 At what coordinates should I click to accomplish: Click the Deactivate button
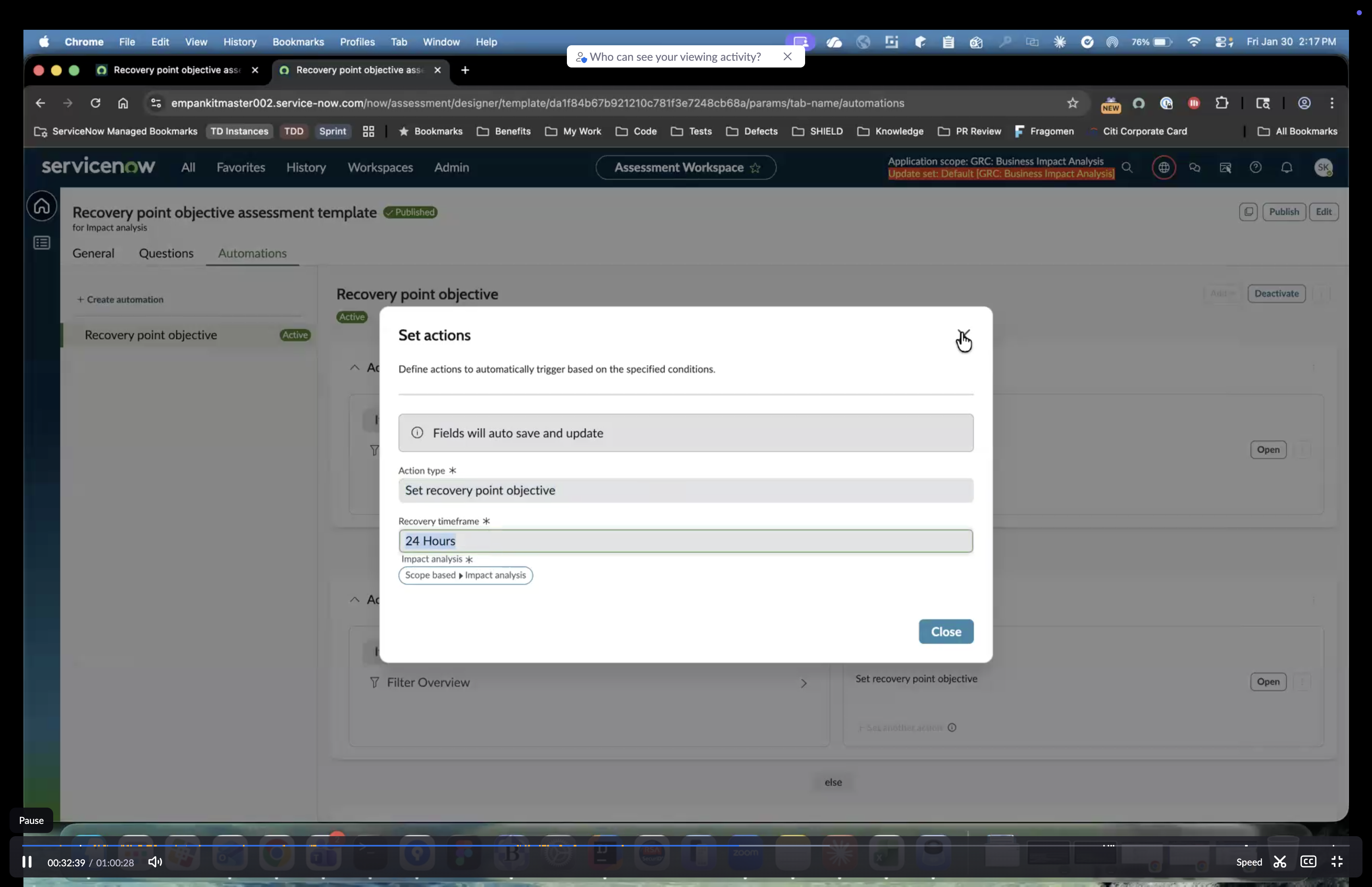1276,293
